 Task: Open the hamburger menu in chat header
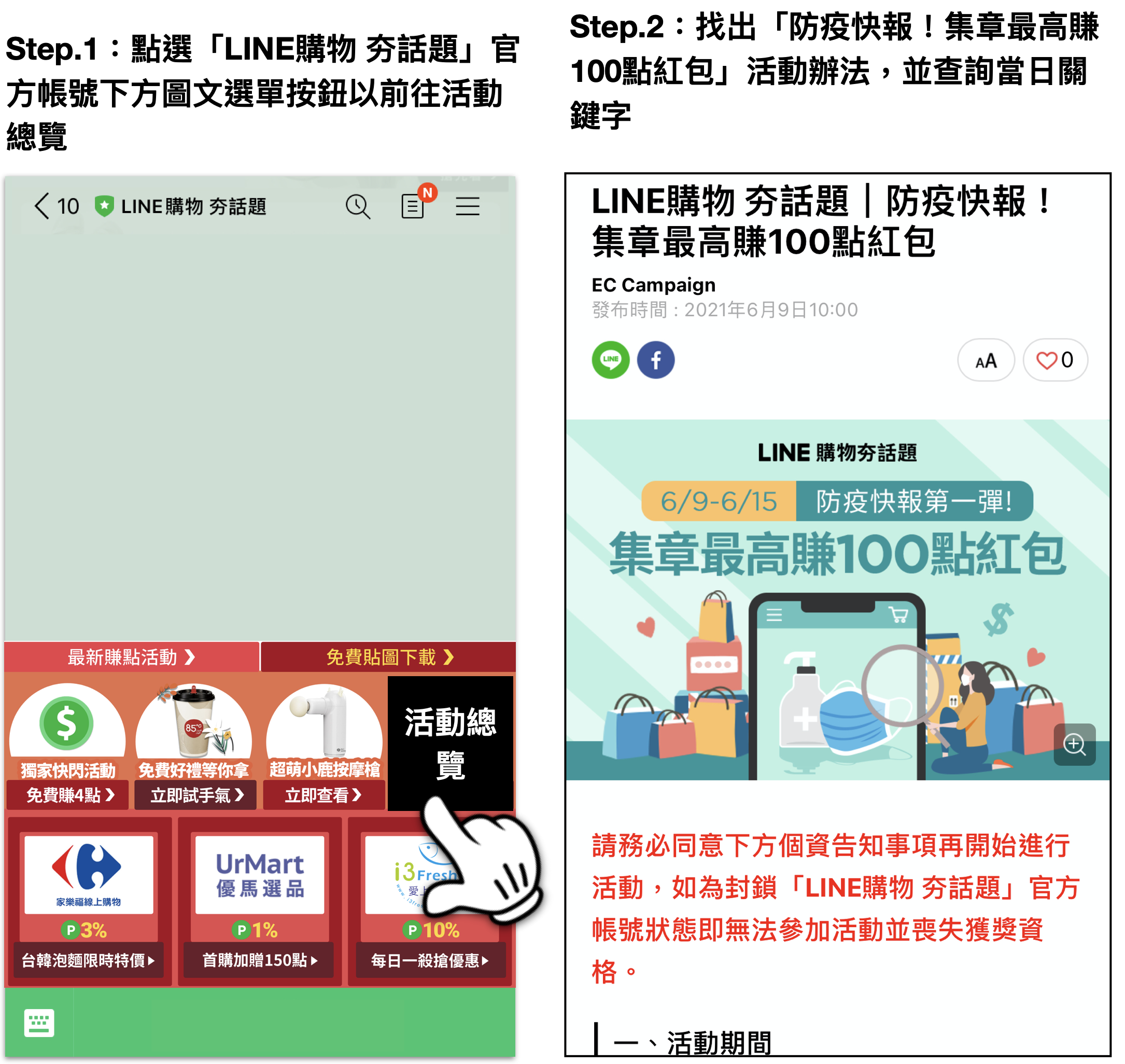(x=467, y=206)
